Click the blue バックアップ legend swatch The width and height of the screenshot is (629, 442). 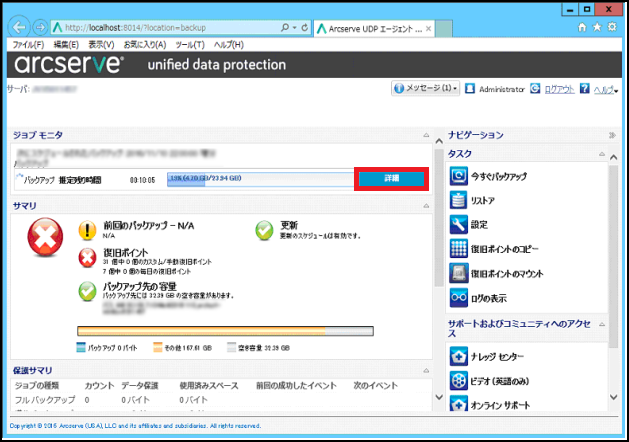tap(81, 347)
